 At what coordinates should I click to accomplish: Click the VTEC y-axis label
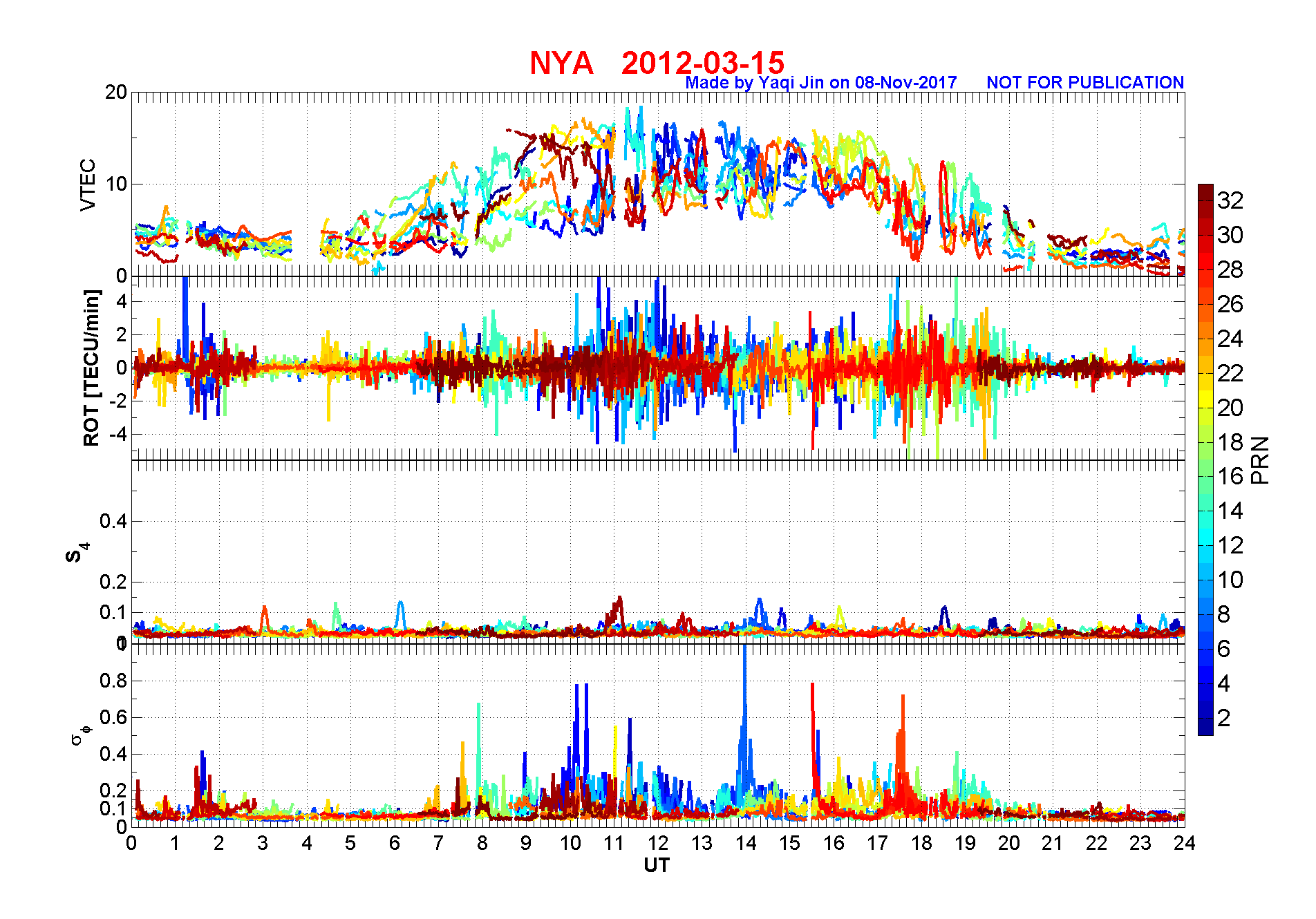click(88, 184)
